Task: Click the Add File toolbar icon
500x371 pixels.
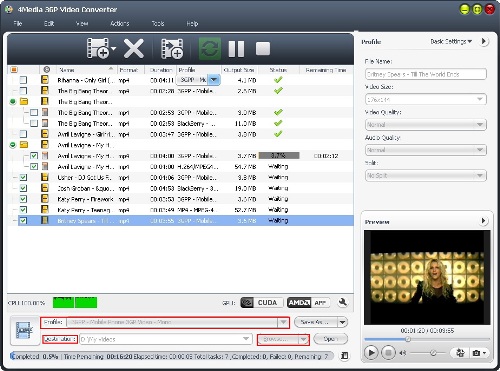Action: tap(98, 48)
